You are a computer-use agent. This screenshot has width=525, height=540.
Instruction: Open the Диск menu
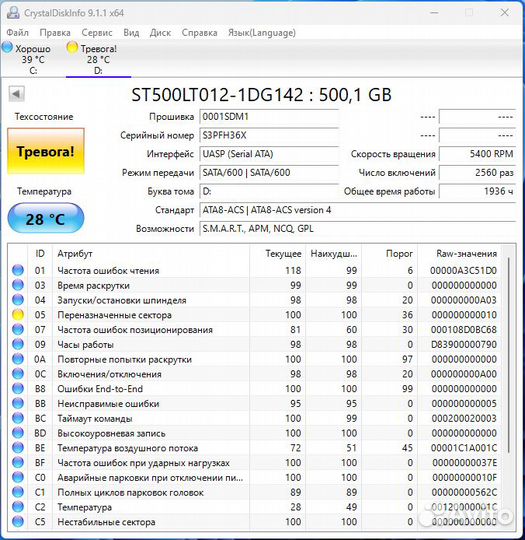(x=160, y=33)
